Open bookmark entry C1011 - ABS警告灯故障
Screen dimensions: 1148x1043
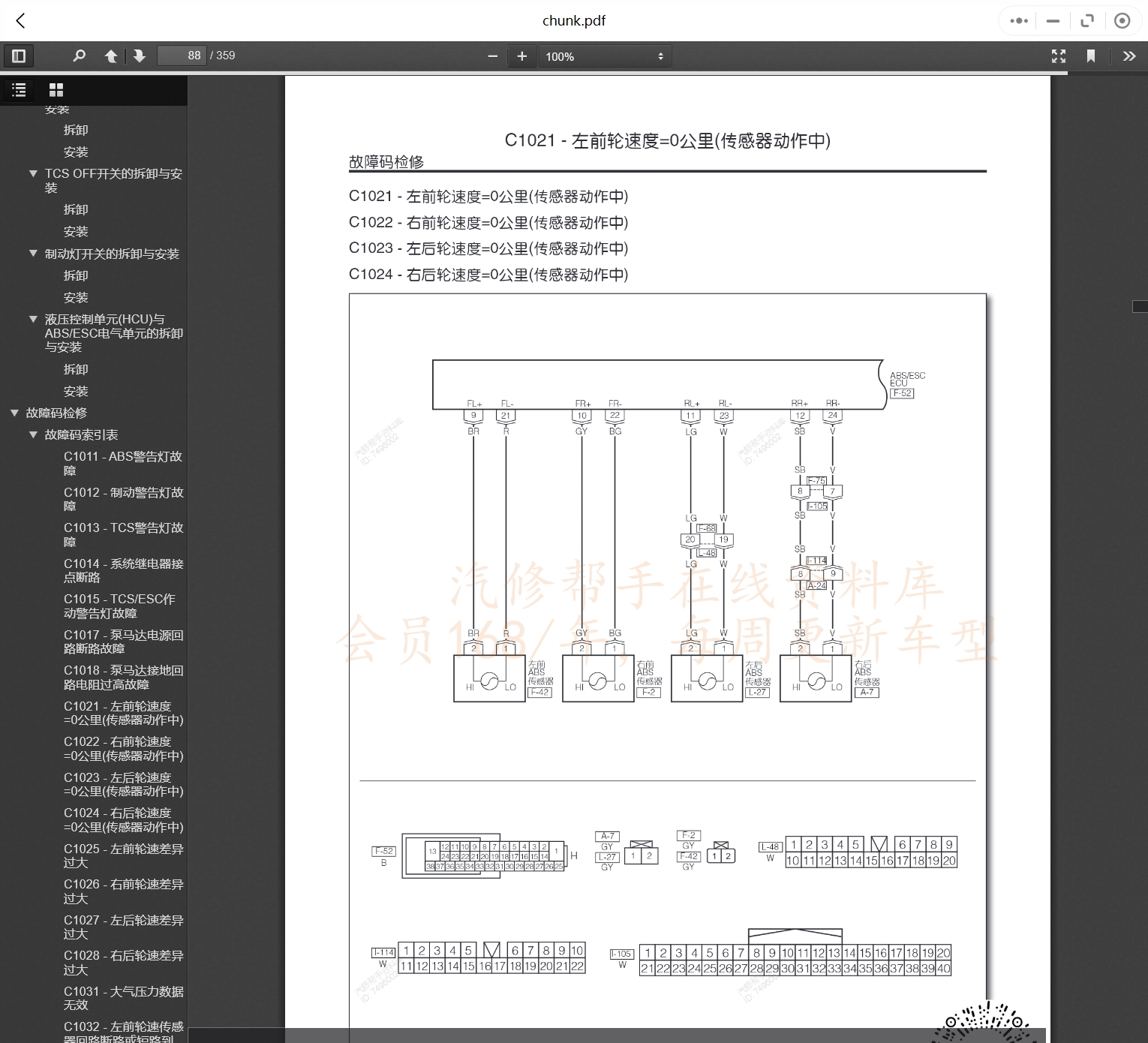[124, 463]
